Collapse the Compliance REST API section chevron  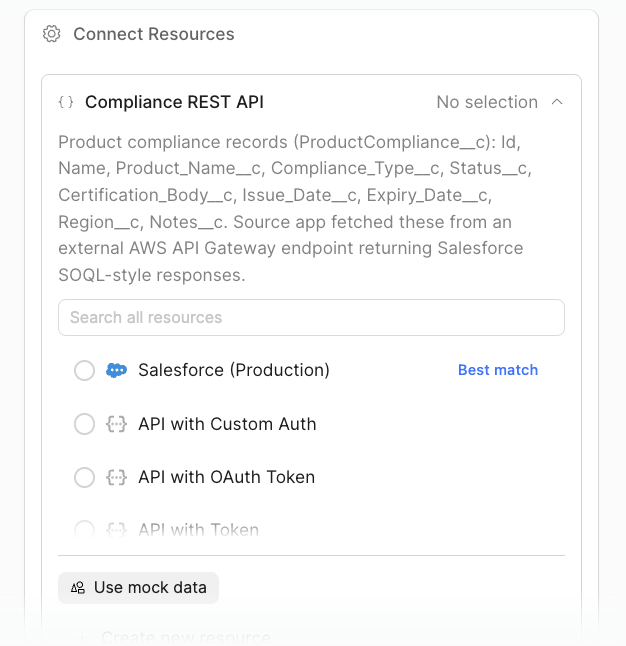pos(557,102)
